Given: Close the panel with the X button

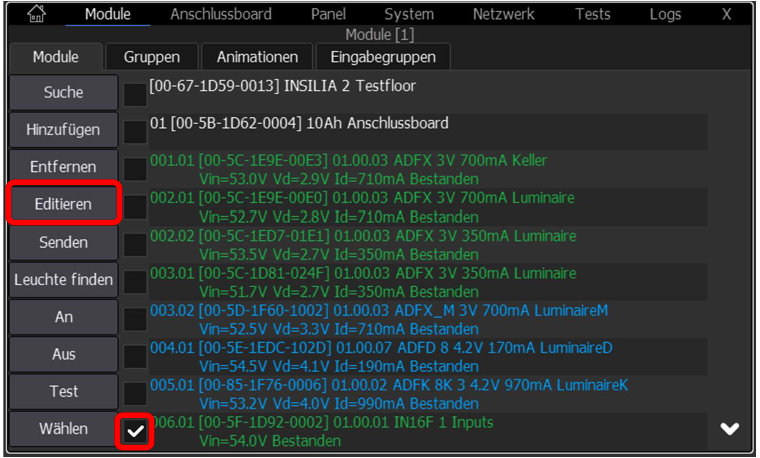Looking at the screenshot, I should point(727,14).
